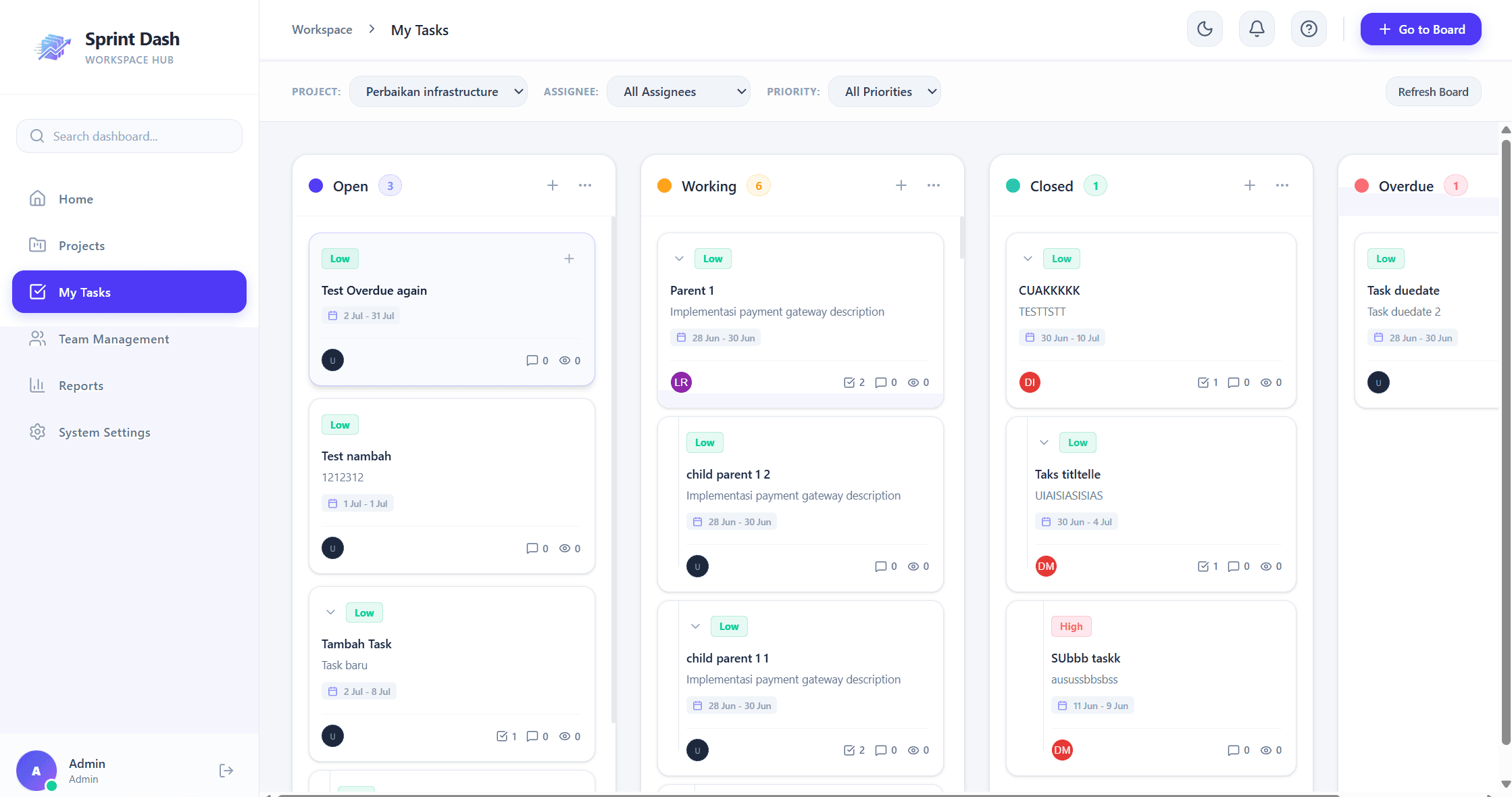Click plus icon on Test Overdue again card
The width and height of the screenshot is (1512, 797).
pyautogui.click(x=570, y=259)
